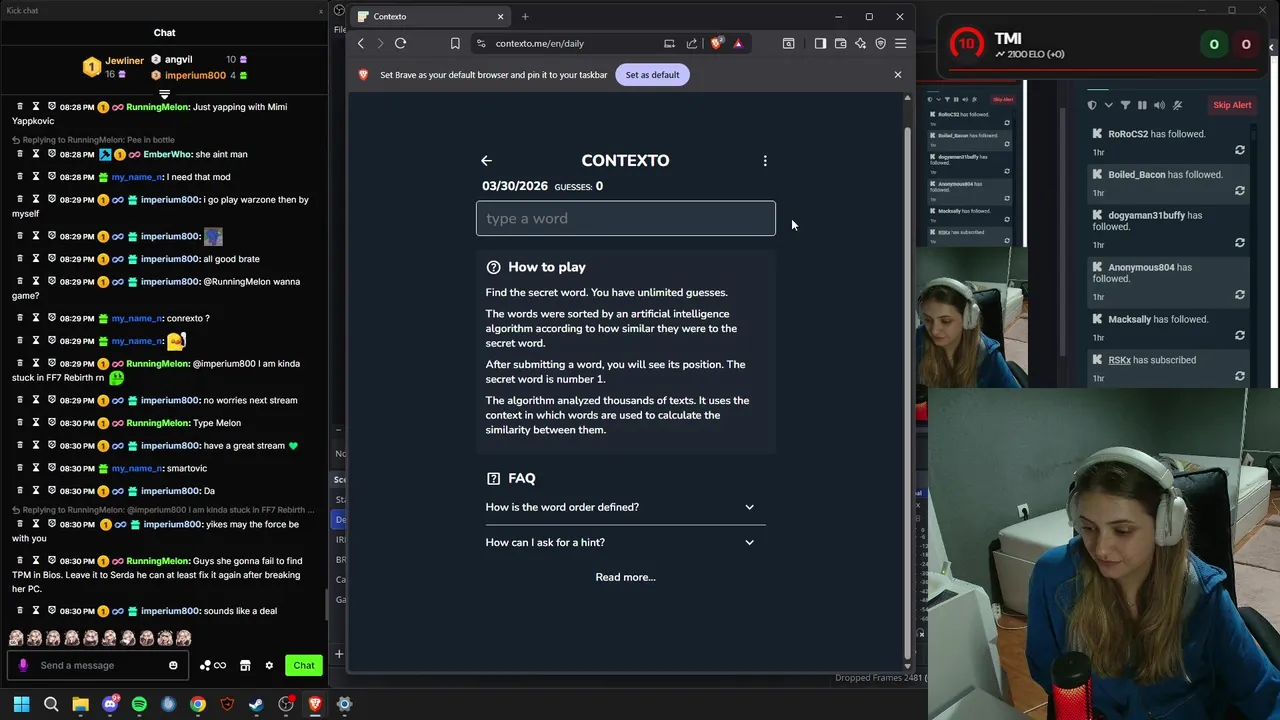Pause the alert queue
The width and height of the screenshot is (1280, 720).
pyautogui.click(x=1142, y=105)
